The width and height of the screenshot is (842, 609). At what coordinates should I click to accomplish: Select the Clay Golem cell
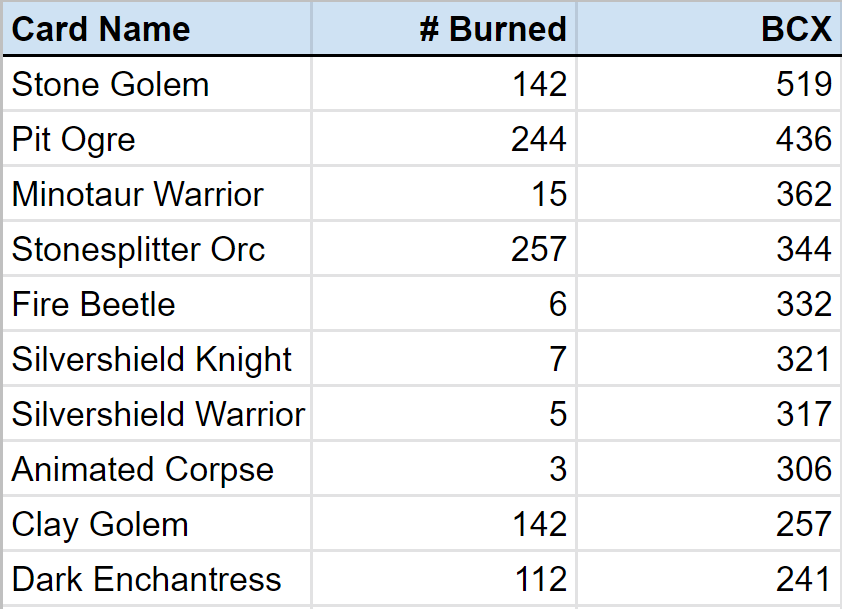[99, 524]
